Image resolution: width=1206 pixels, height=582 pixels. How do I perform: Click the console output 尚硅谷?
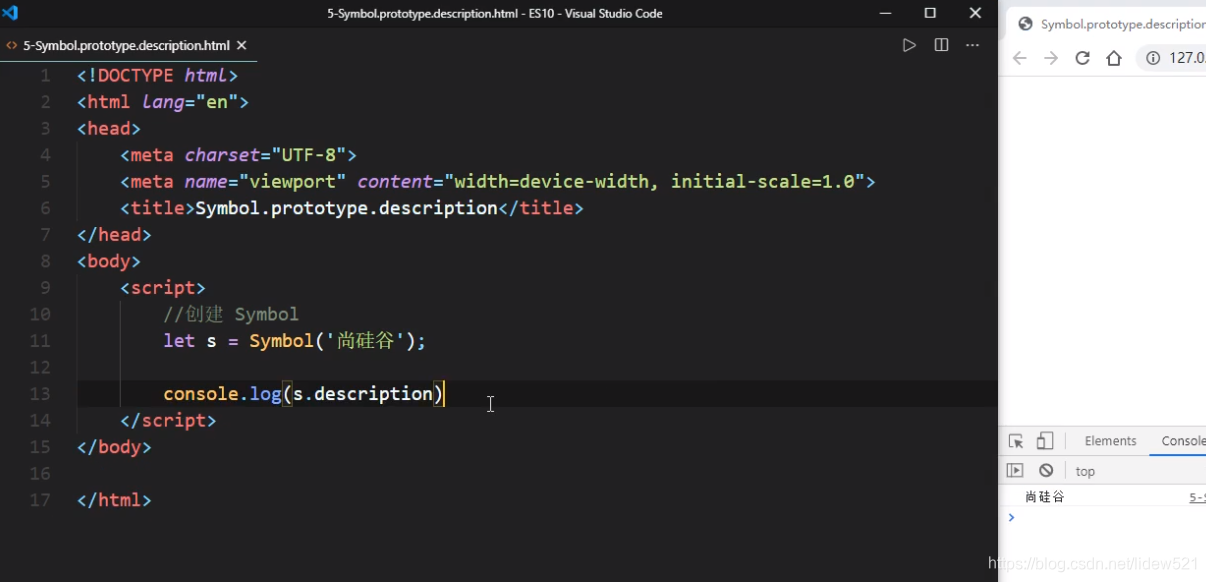pyautogui.click(x=1045, y=497)
